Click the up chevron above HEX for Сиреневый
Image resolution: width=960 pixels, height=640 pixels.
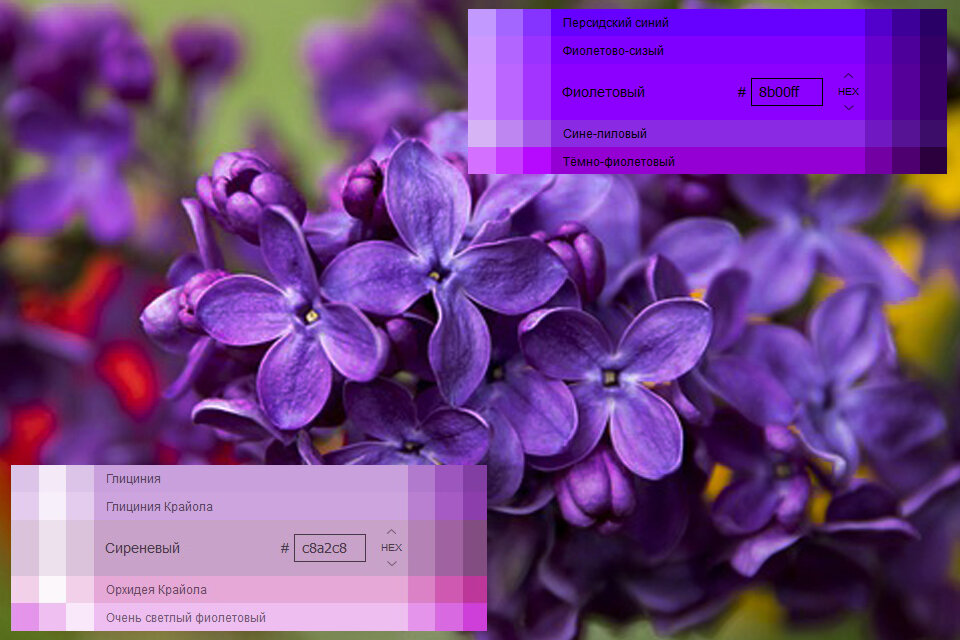pos(391,532)
